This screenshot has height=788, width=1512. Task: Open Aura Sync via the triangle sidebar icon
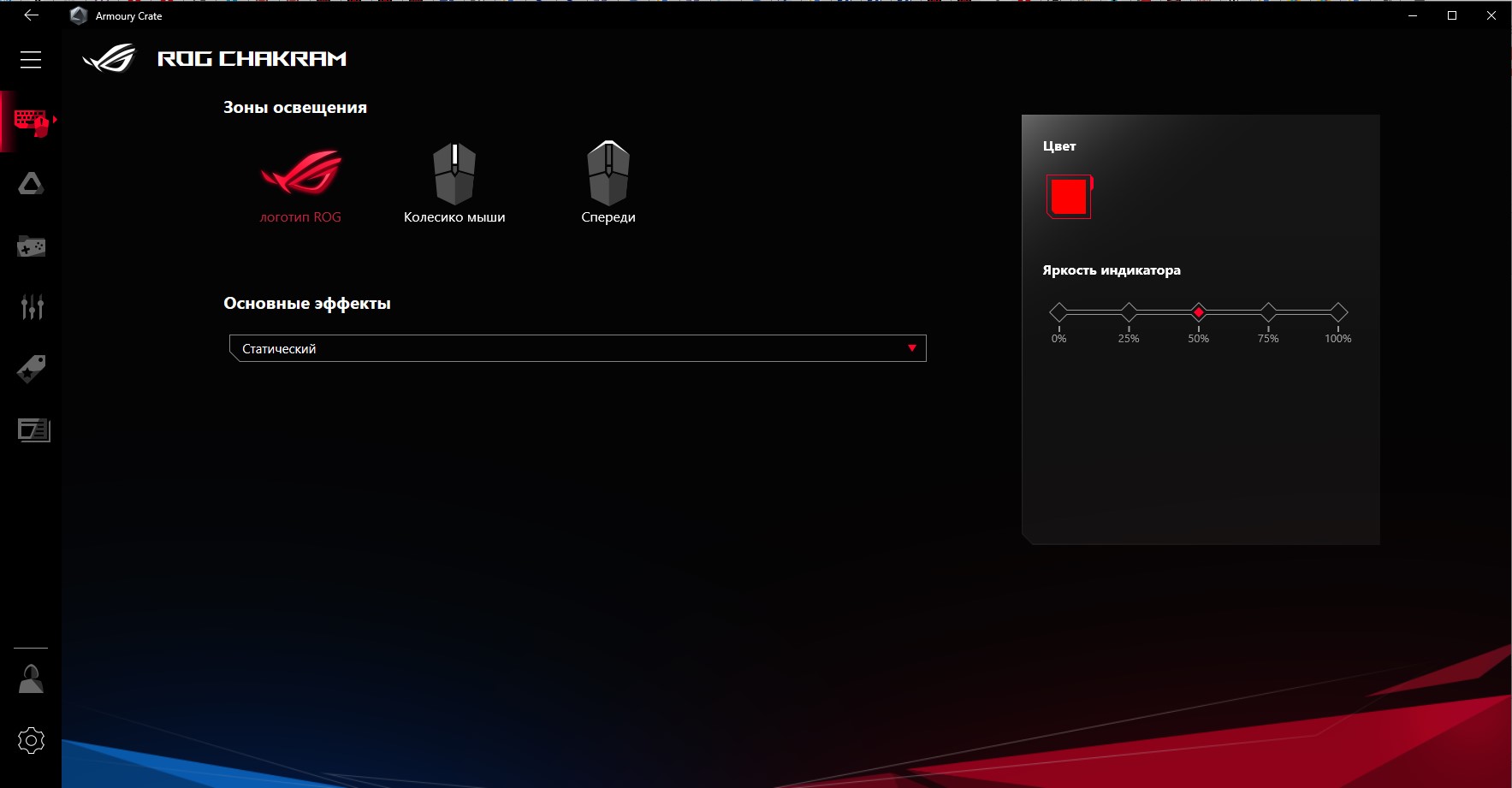[x=31, y=183]
